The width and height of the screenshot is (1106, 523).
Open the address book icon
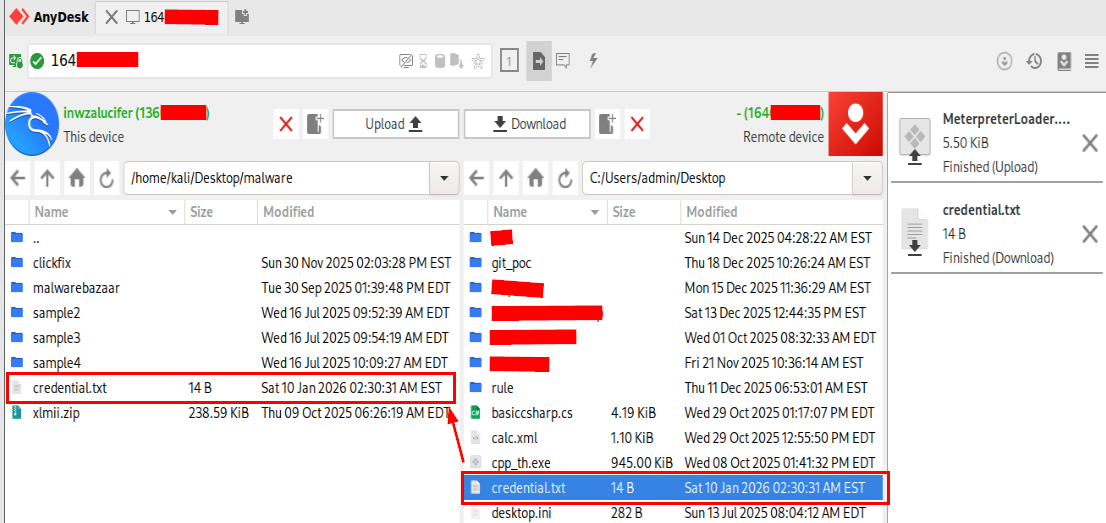click(1064, 61)
